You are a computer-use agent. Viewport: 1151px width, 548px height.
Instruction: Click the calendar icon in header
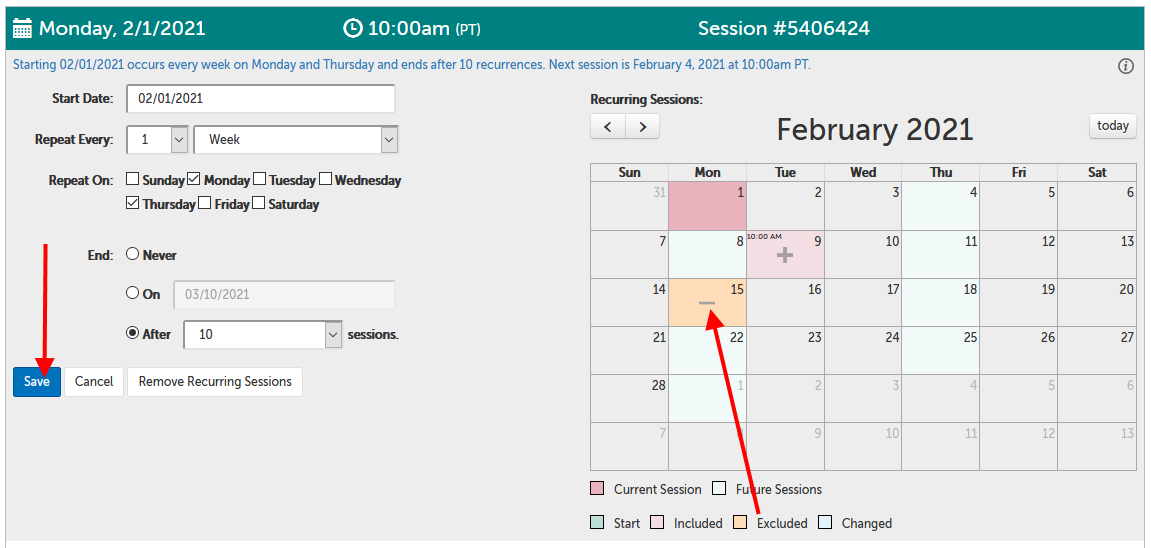[x=23, y=28]
